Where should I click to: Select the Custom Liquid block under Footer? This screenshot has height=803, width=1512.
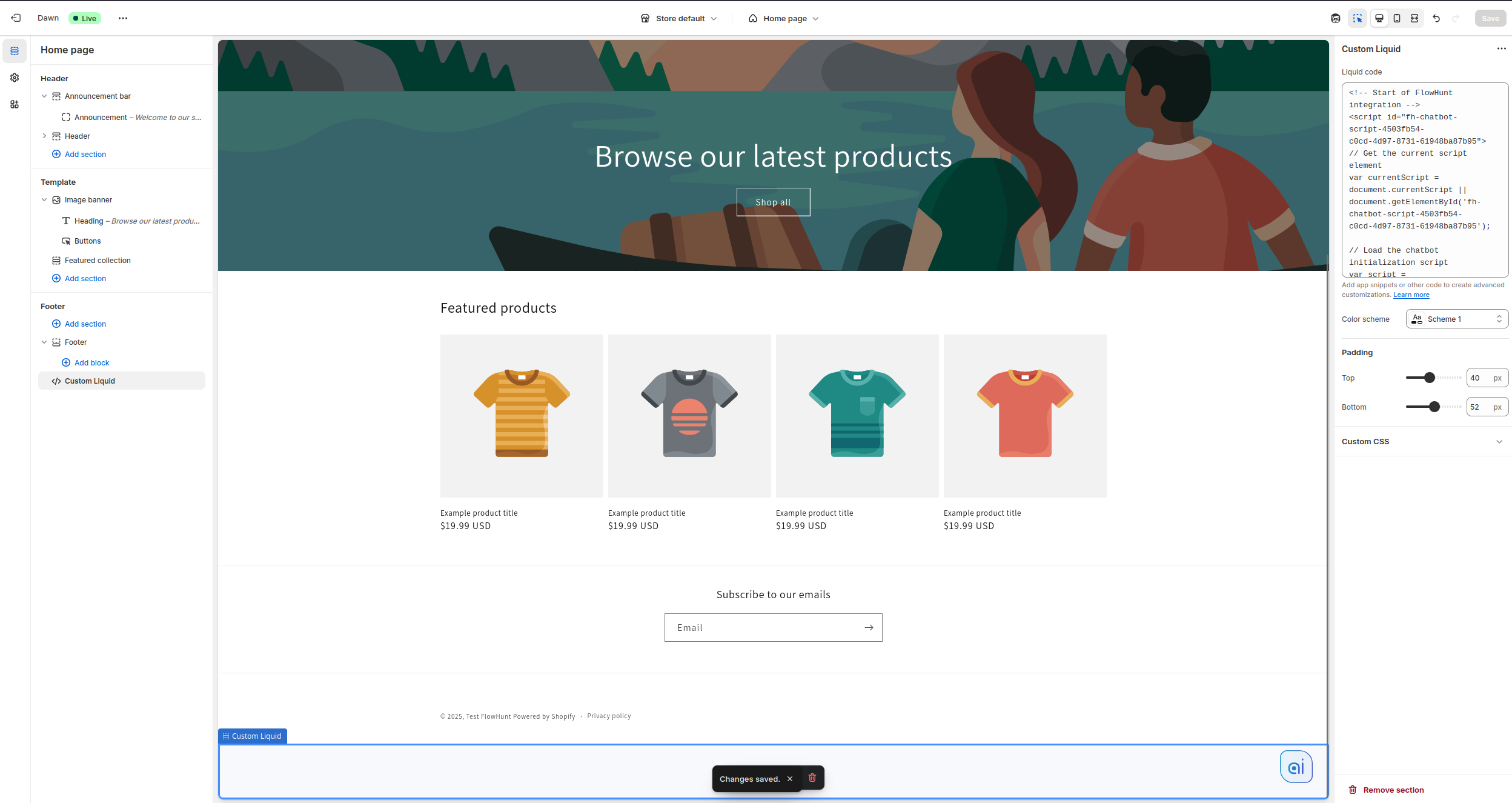(90, 381)
